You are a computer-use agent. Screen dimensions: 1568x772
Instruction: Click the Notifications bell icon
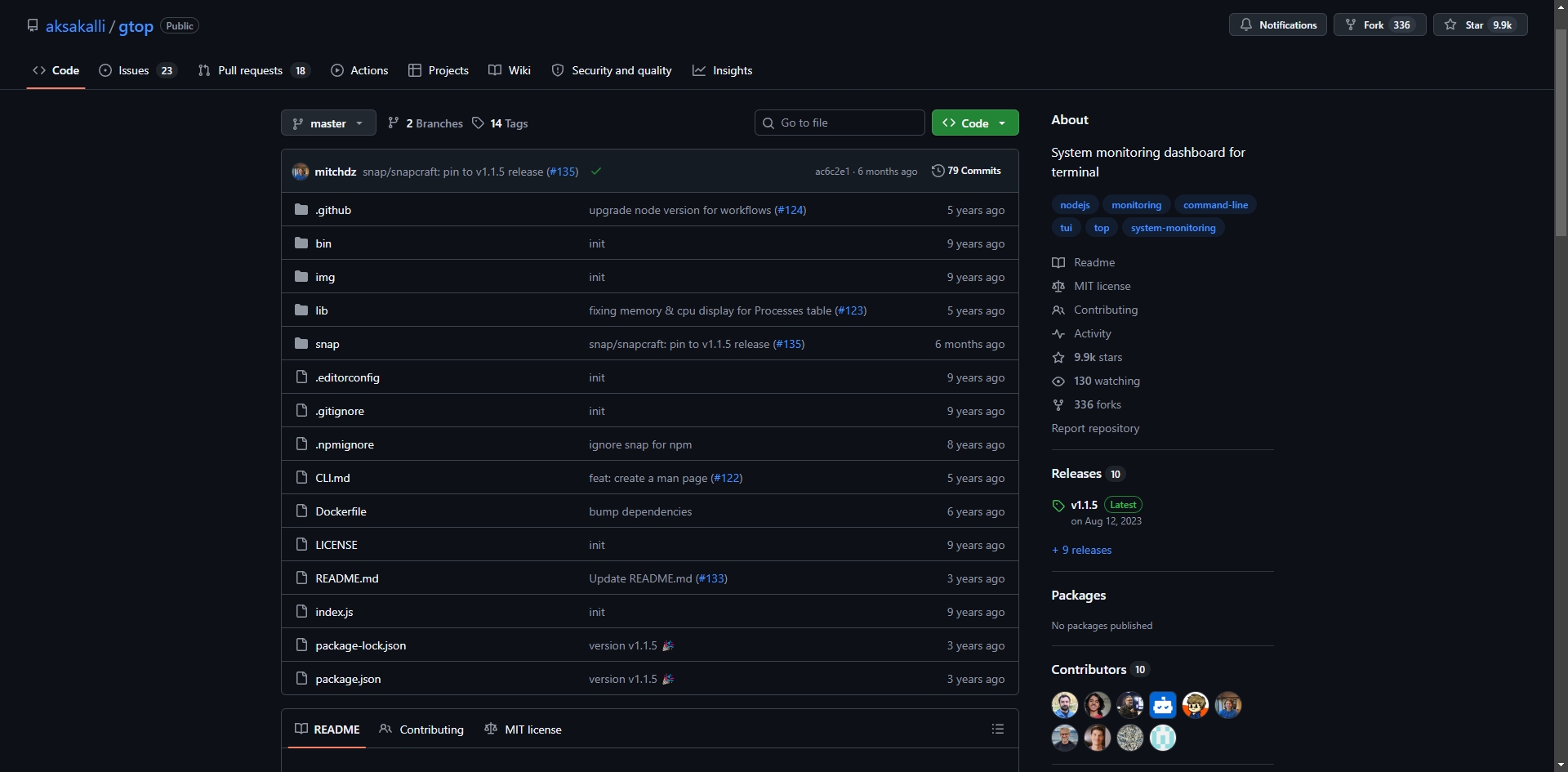(1246, 25)
